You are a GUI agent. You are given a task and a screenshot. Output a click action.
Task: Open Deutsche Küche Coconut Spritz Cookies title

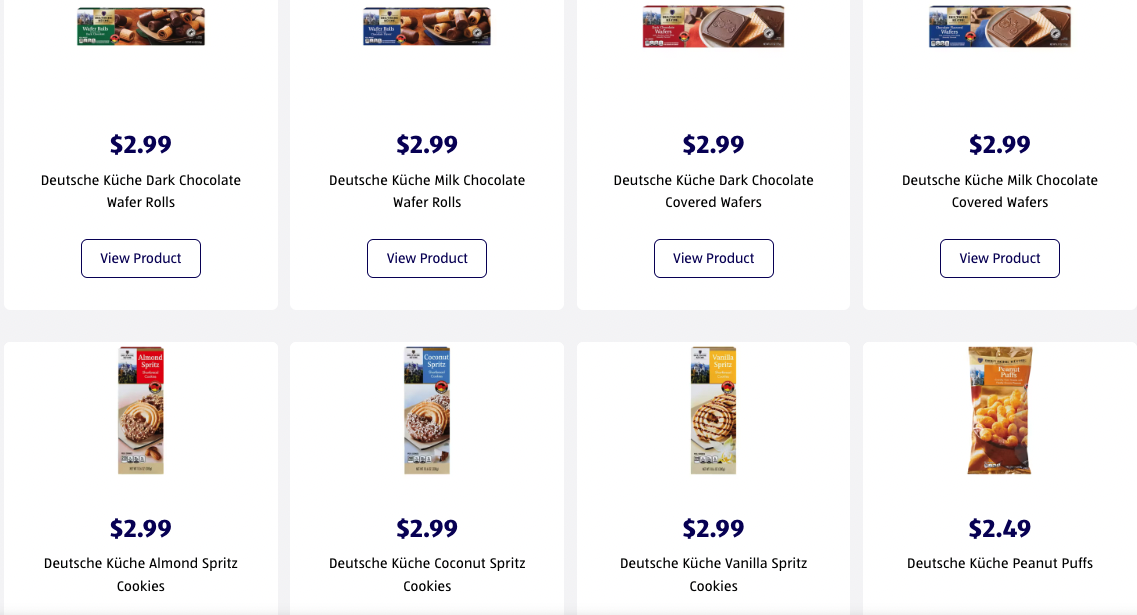coord(427,574)
